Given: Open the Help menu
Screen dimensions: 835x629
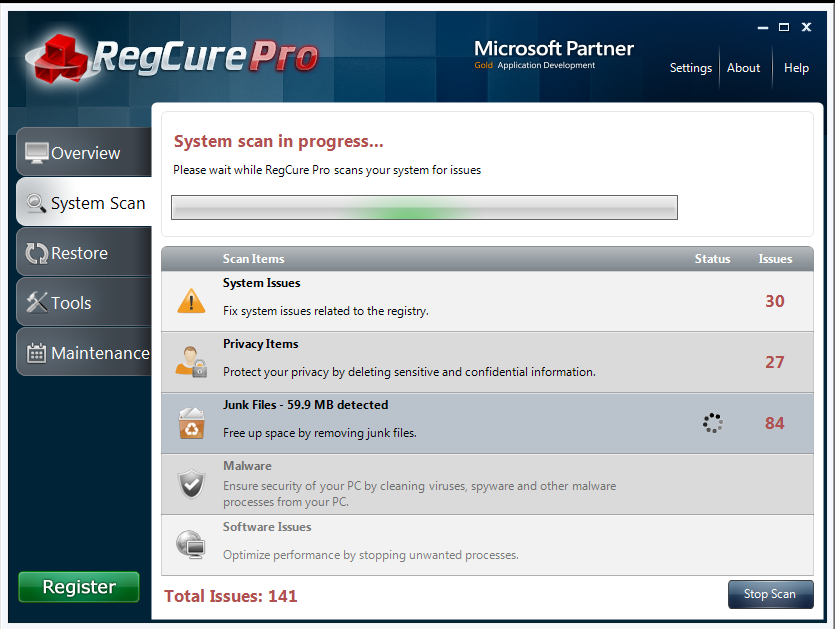Looking at the screenshot, I should (x=796, y=68).
